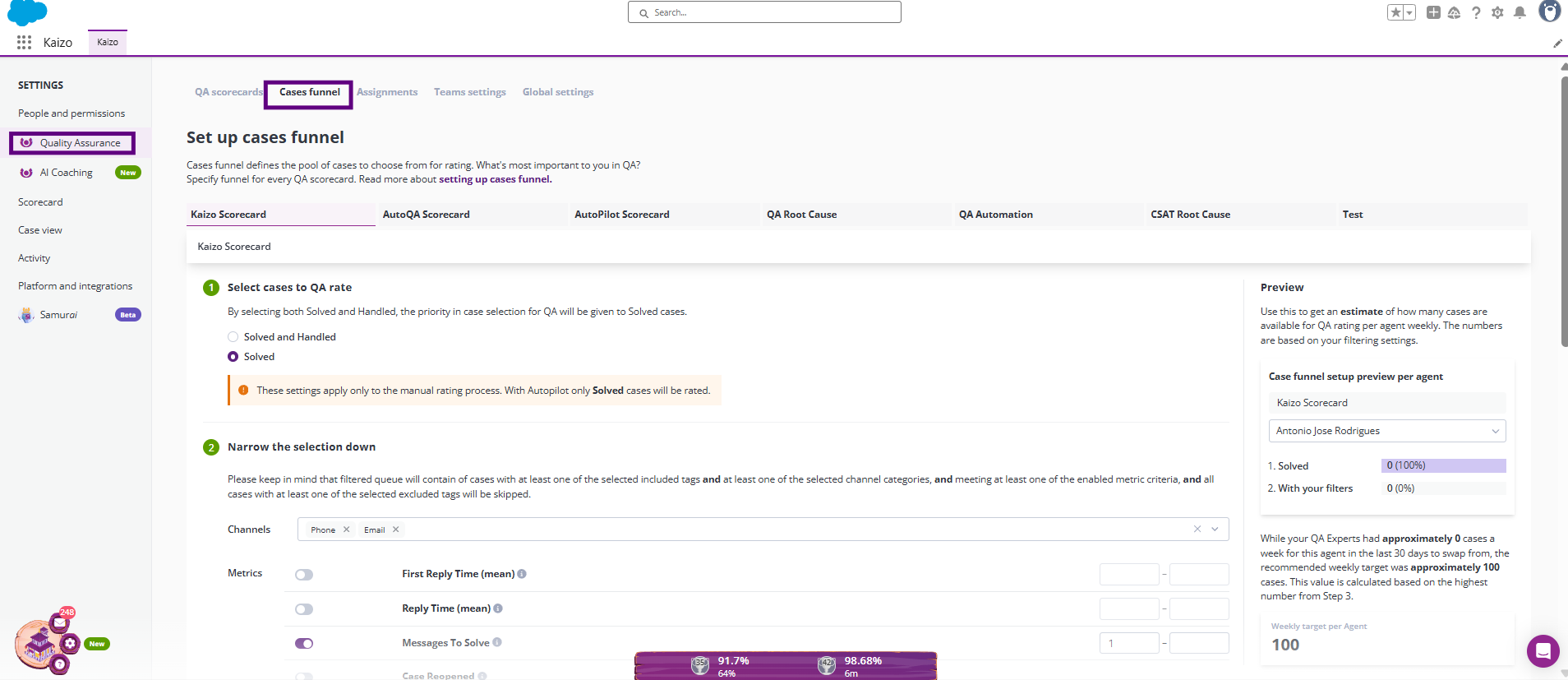
Task: Enable Reply Time (mean) metric toggle
Action: click(304, 609)
